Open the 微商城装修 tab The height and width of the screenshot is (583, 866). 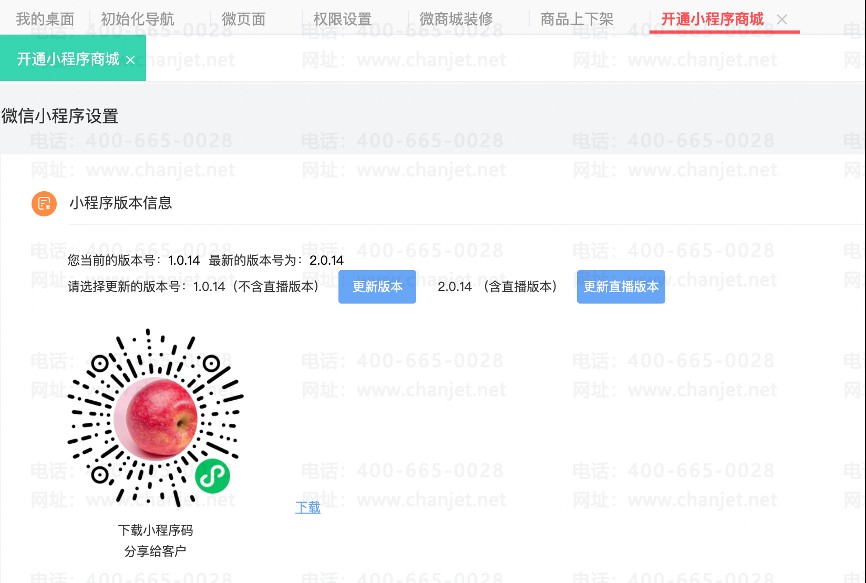point(456,19)
